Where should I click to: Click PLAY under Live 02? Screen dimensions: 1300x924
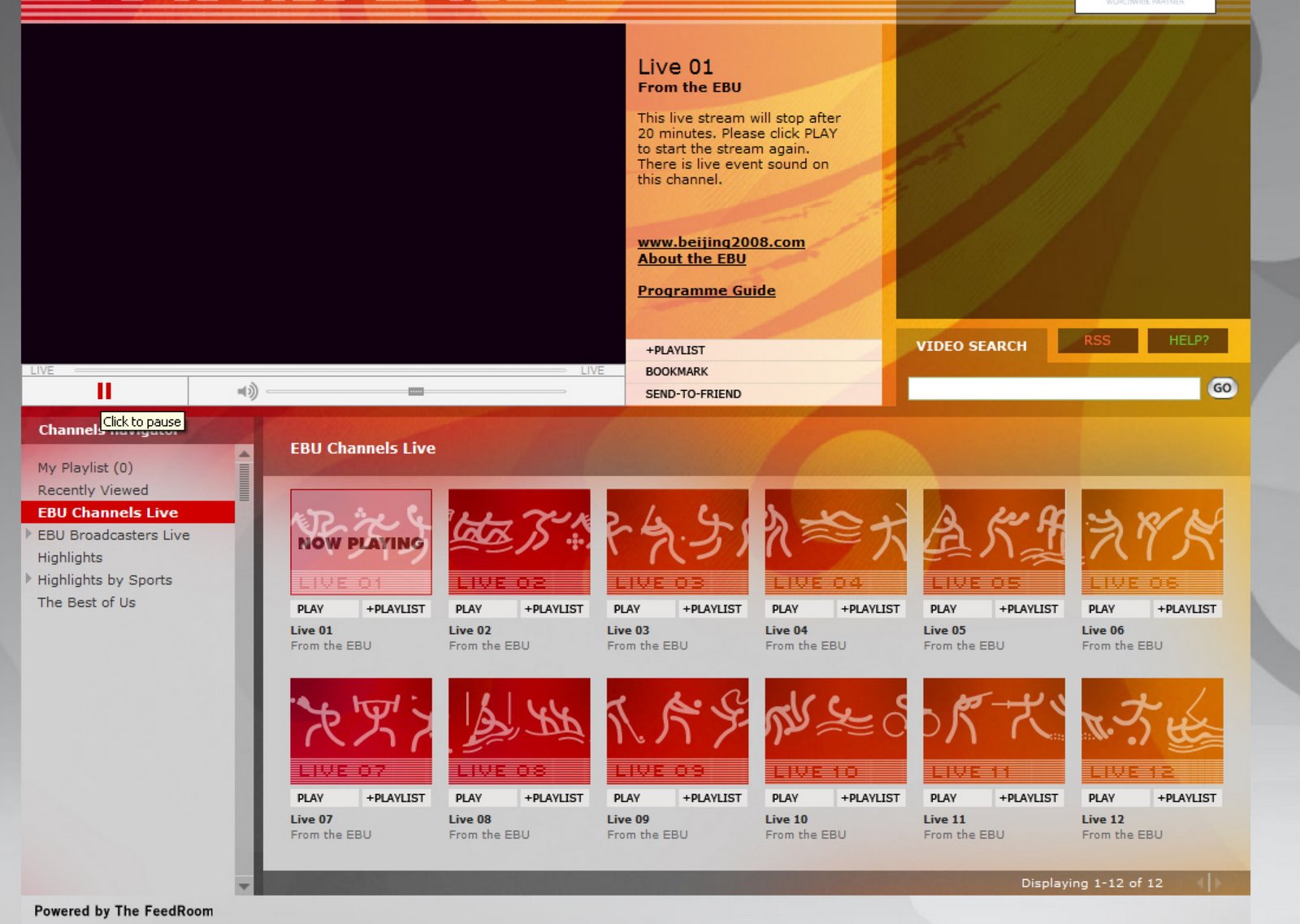click(483, 609)
